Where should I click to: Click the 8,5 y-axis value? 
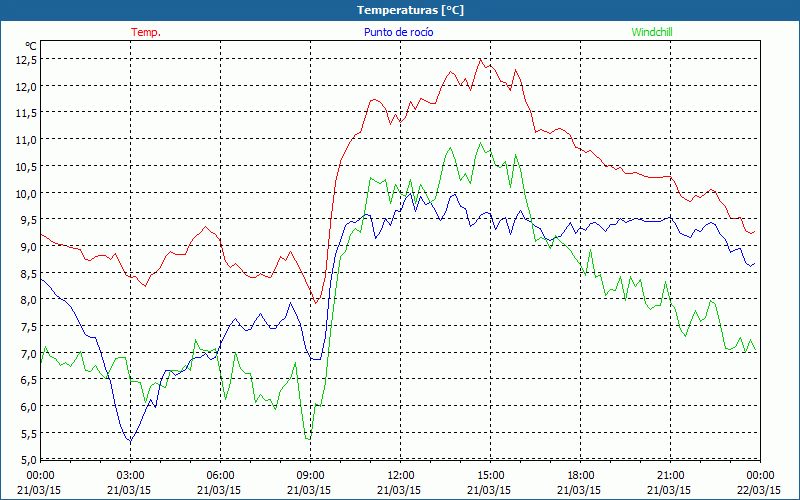[28, 273]
